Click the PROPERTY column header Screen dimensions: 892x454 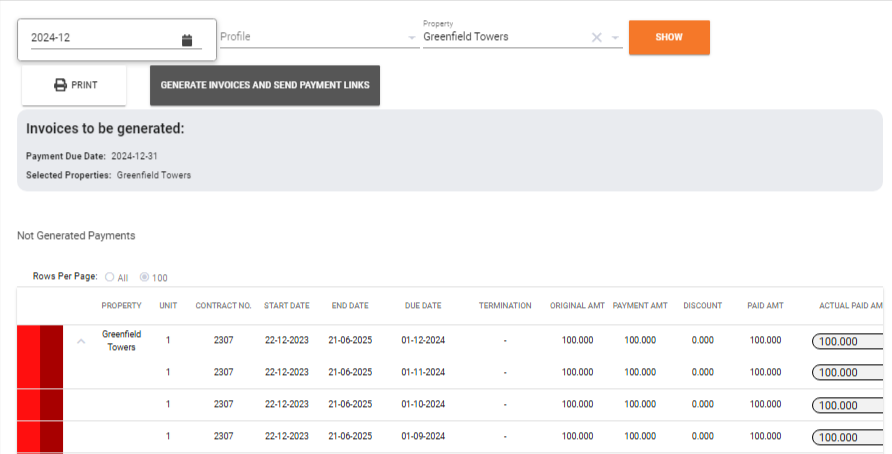[x=121, y=306]
